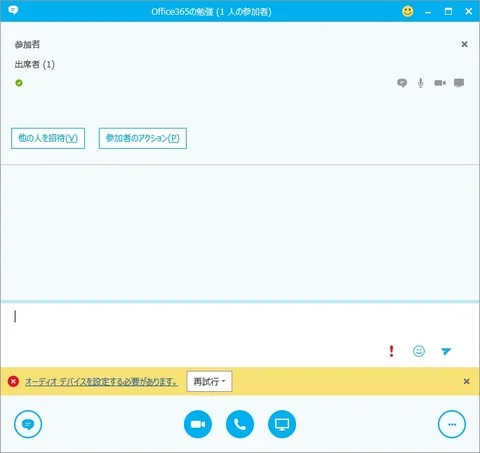Start an audio call with phone button
Image resolution: width=480 pixels, height=453 pixels.
click(240, 424)
